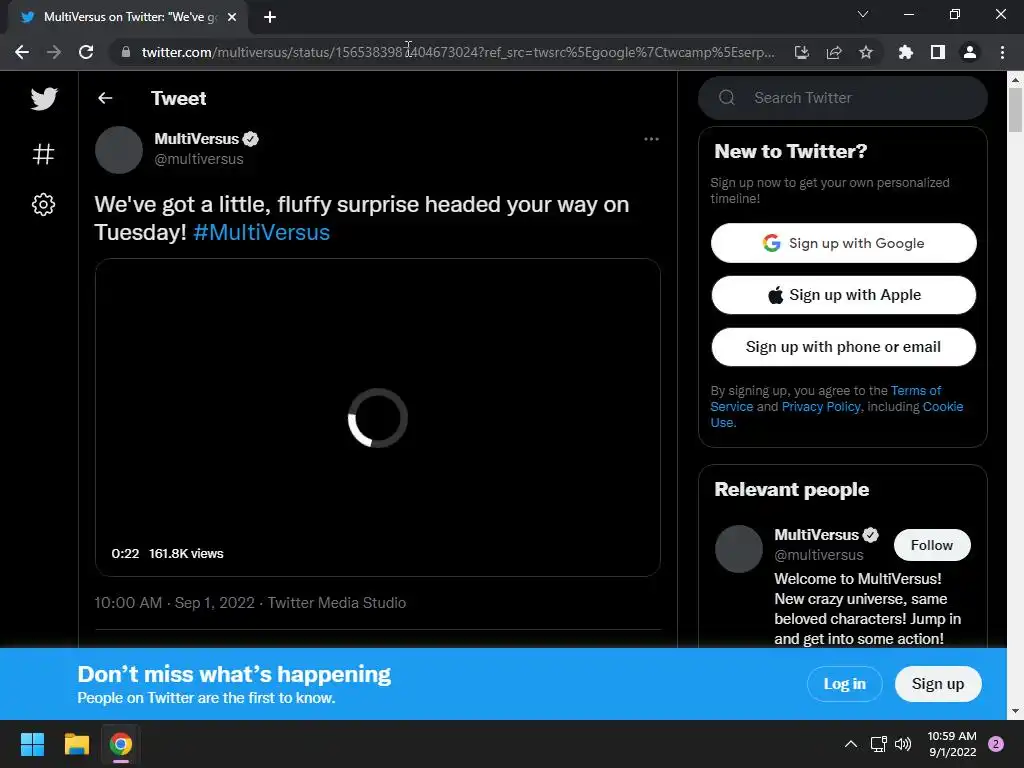Click the @multiversus handle on the tweet
The height and width of the screenshot is (768, 1024).
199,159
